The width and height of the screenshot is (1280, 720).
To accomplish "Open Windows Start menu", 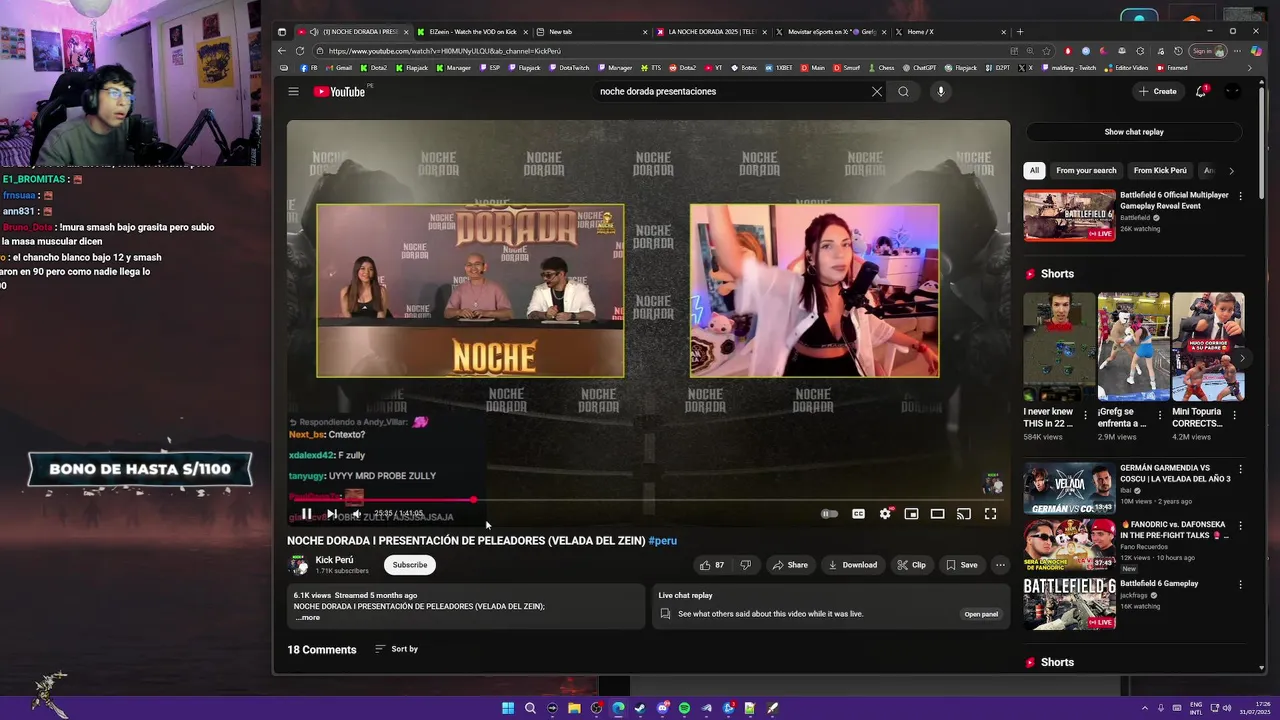I will (x=508, y=708).
